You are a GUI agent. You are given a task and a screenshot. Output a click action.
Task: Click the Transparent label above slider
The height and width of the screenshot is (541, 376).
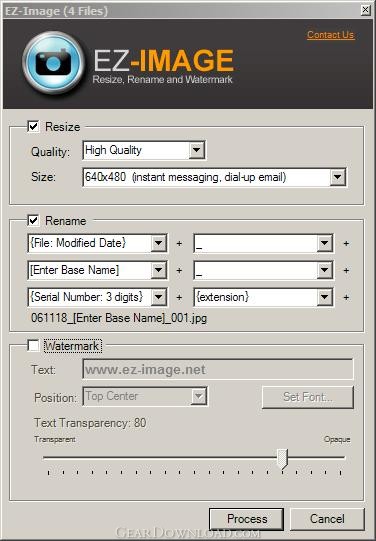(55, 439)
